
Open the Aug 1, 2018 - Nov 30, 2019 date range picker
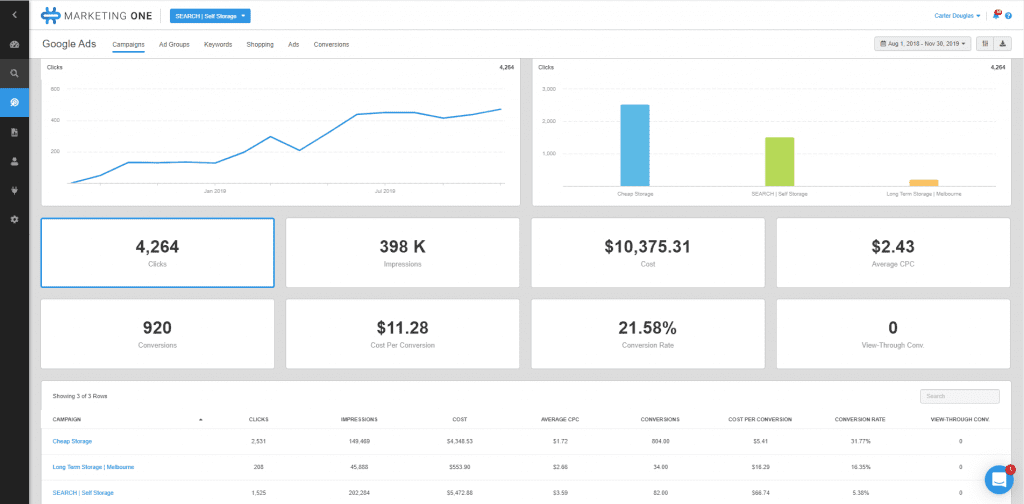tap(923, 44)
